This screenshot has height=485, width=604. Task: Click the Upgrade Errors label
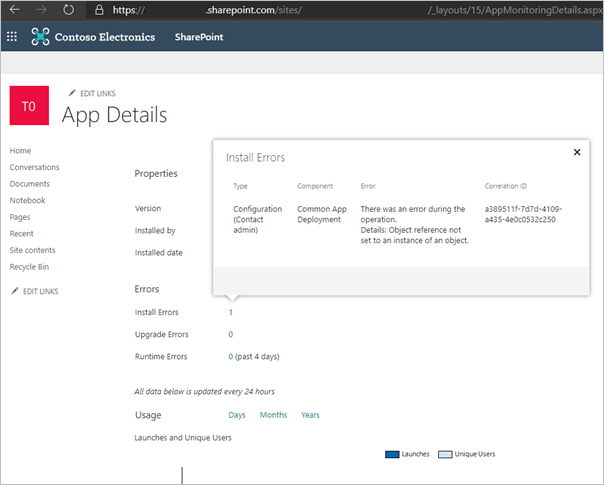(161, 334)
